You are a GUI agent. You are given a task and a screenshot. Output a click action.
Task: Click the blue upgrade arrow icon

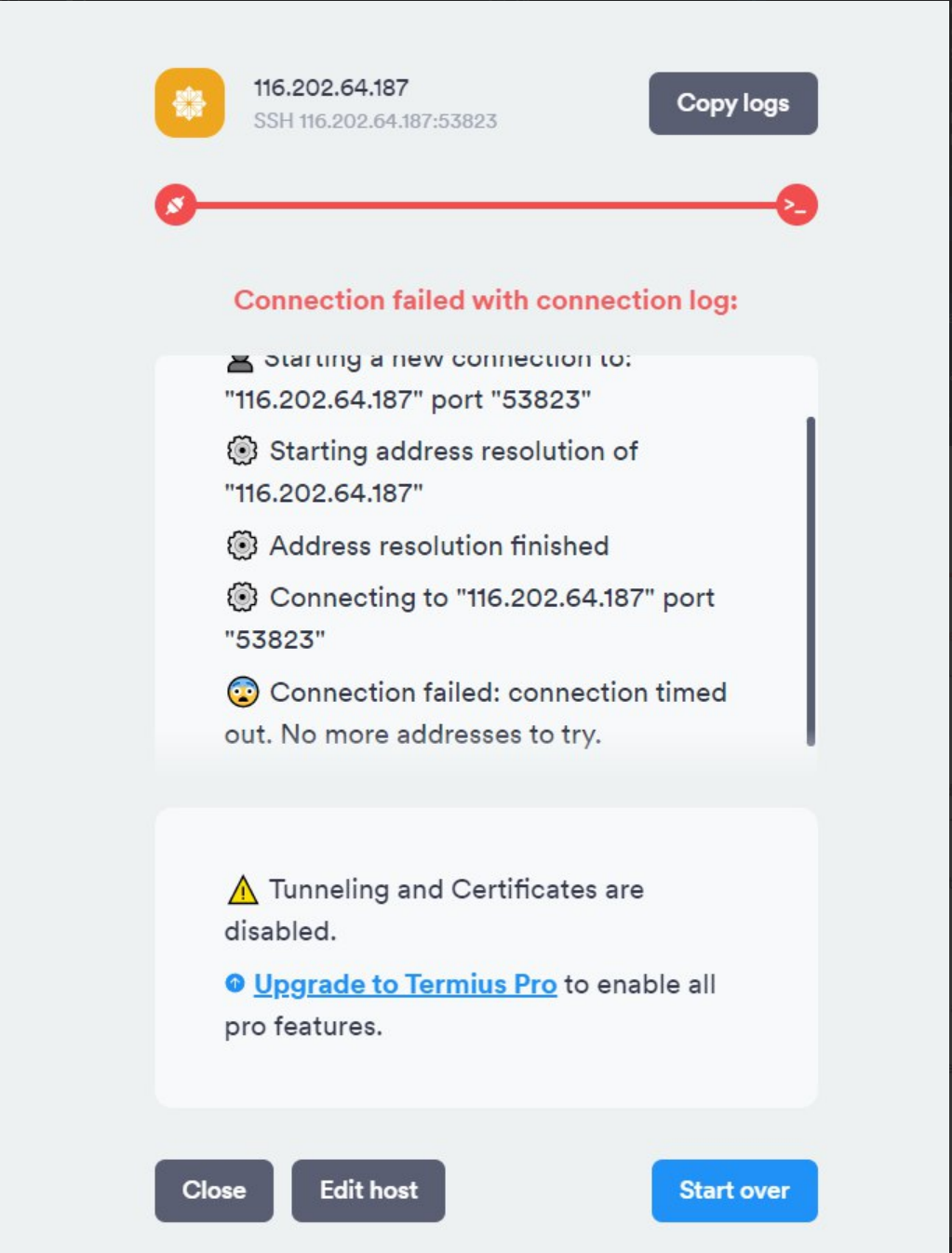click(235, 983)
